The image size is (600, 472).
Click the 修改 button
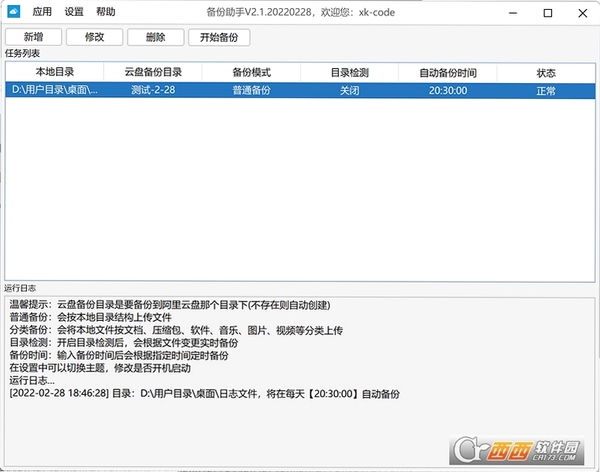(95, 37)
